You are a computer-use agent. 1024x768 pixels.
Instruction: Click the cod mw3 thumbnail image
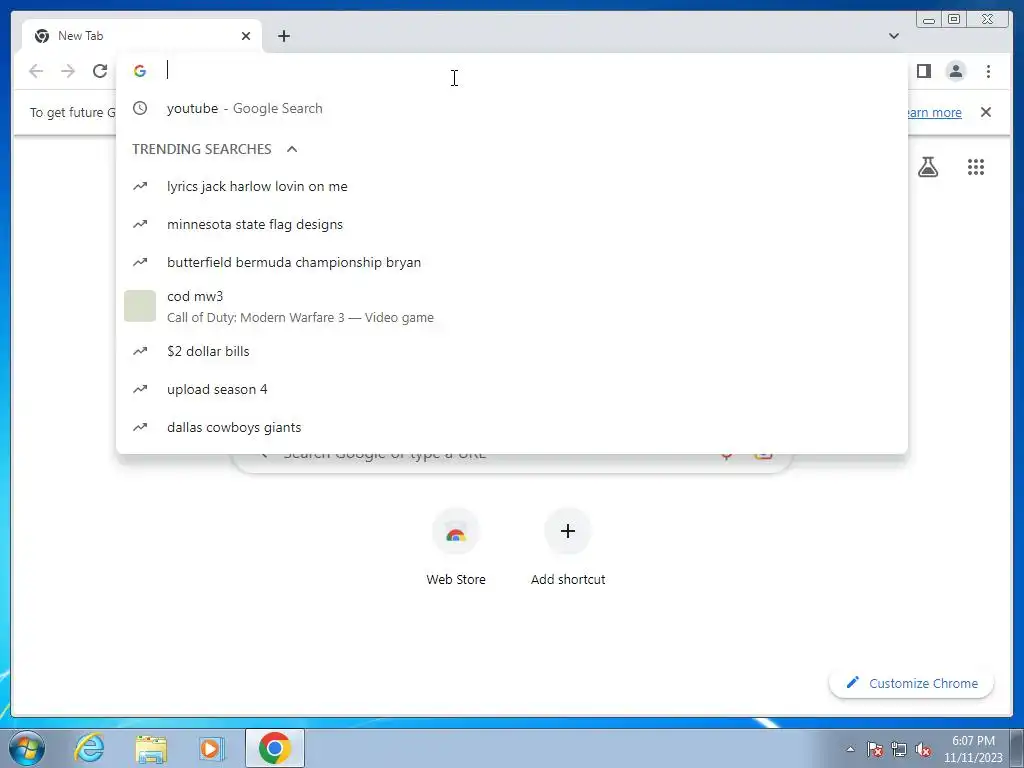(140, 306)
